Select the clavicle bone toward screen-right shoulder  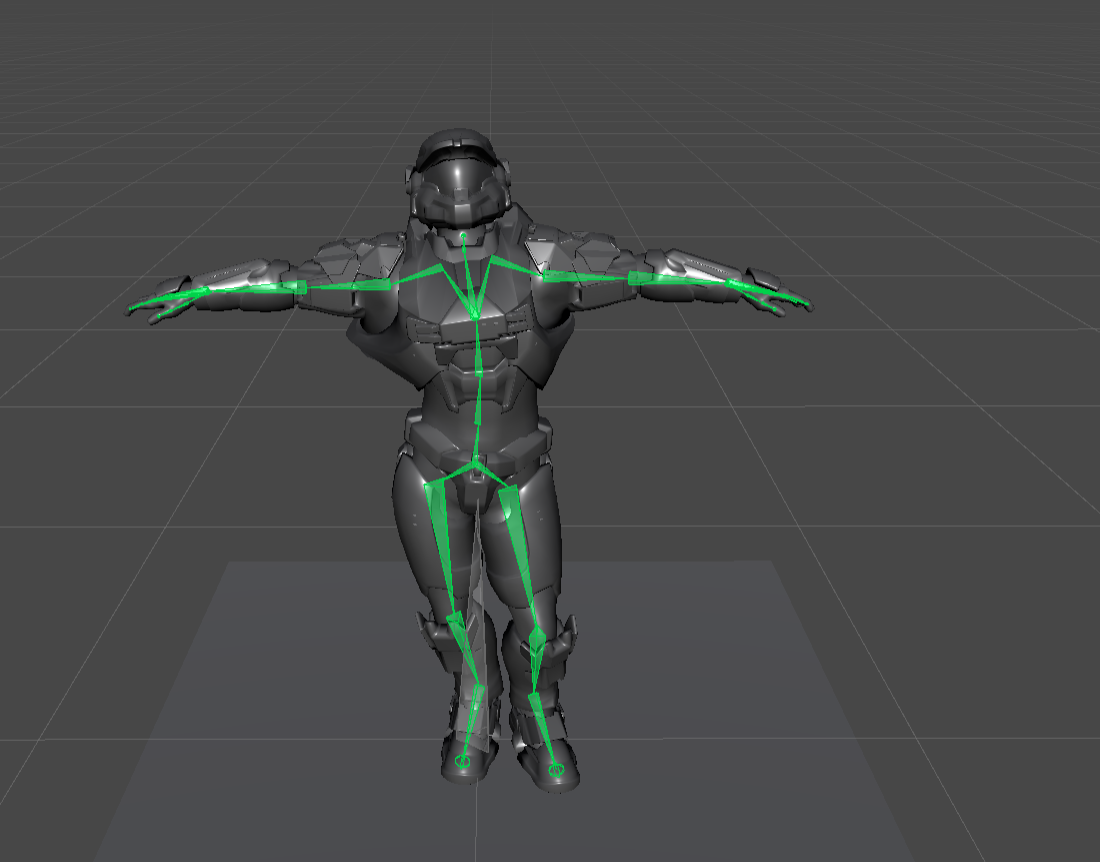pyautogui.click(x=517, y=267)
